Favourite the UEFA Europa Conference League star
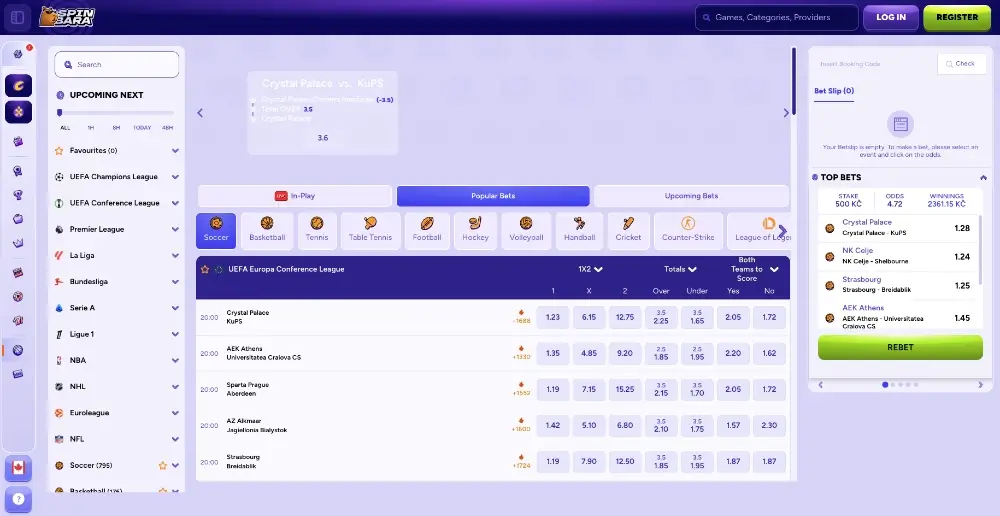 click(x=205, y=270)
